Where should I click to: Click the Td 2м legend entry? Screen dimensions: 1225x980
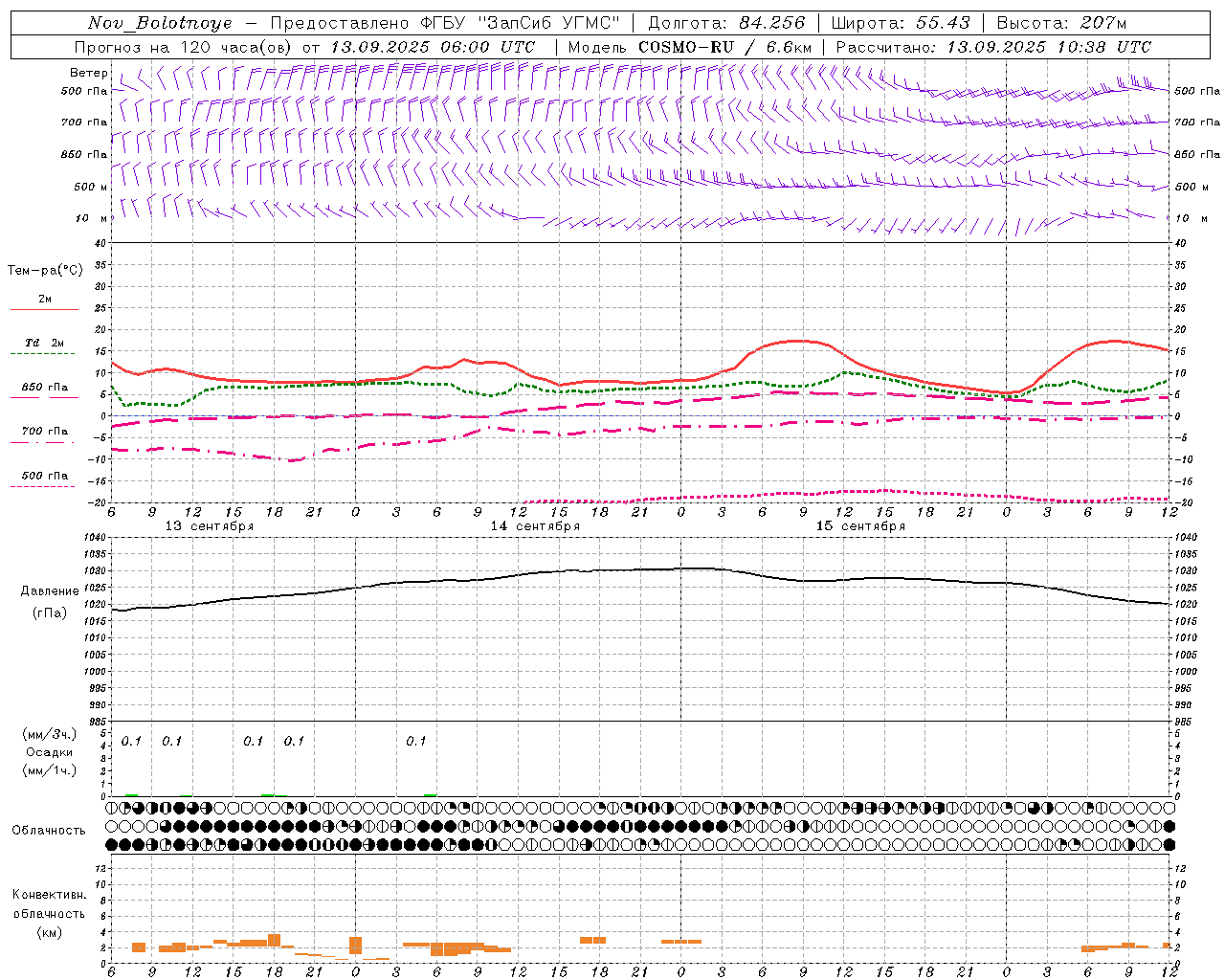(44, 343)
